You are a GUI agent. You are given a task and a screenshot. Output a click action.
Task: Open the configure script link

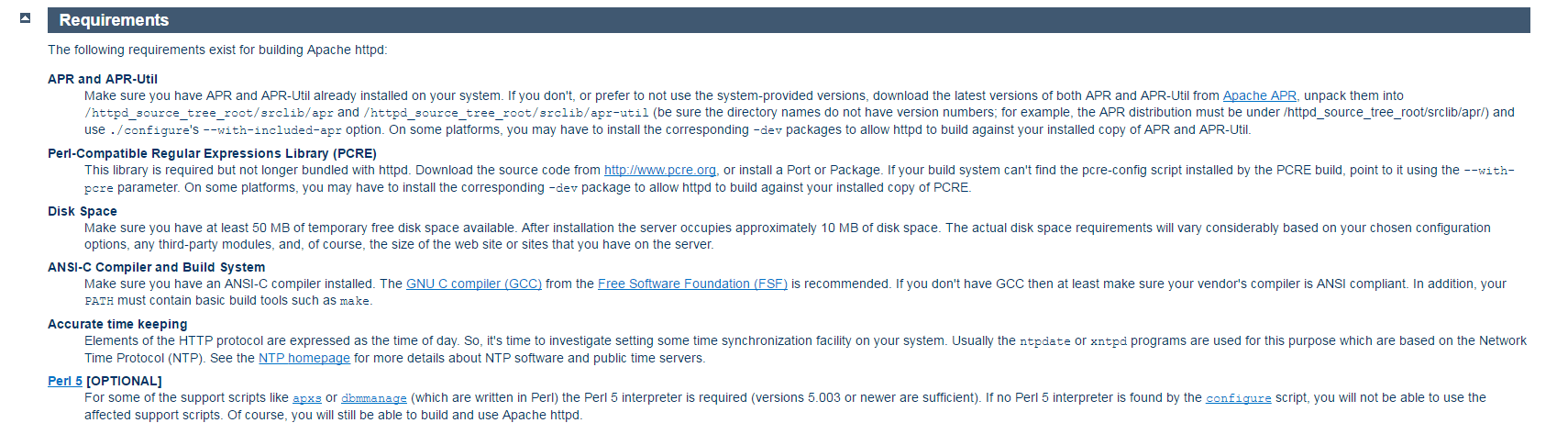tap(1239, 398)
